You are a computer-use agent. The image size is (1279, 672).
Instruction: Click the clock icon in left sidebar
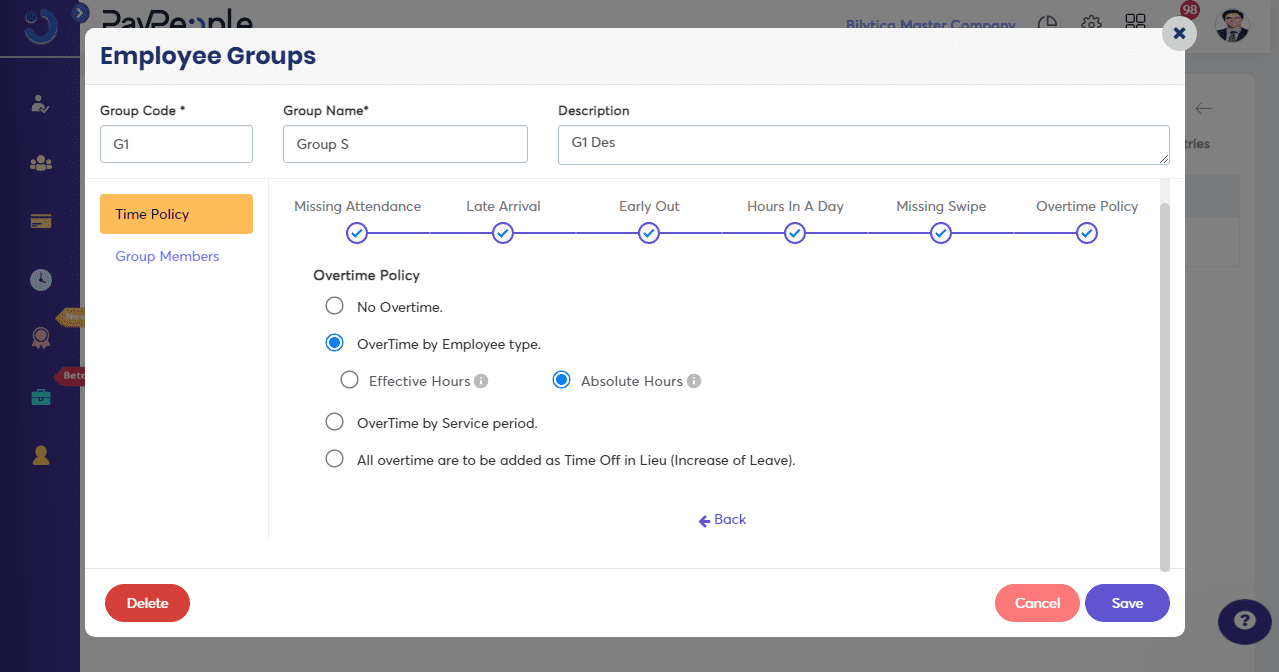[x=41, y=280]
